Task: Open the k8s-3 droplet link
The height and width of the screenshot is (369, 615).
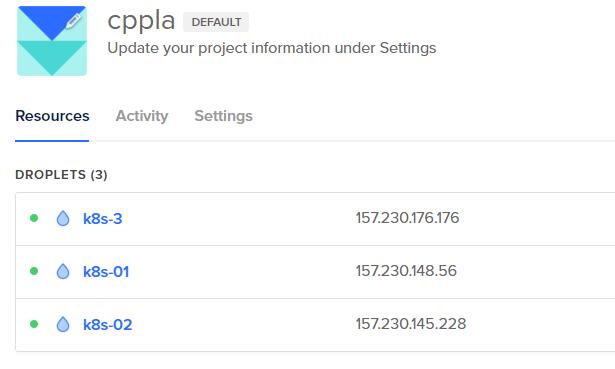Action: coord(103,219)
